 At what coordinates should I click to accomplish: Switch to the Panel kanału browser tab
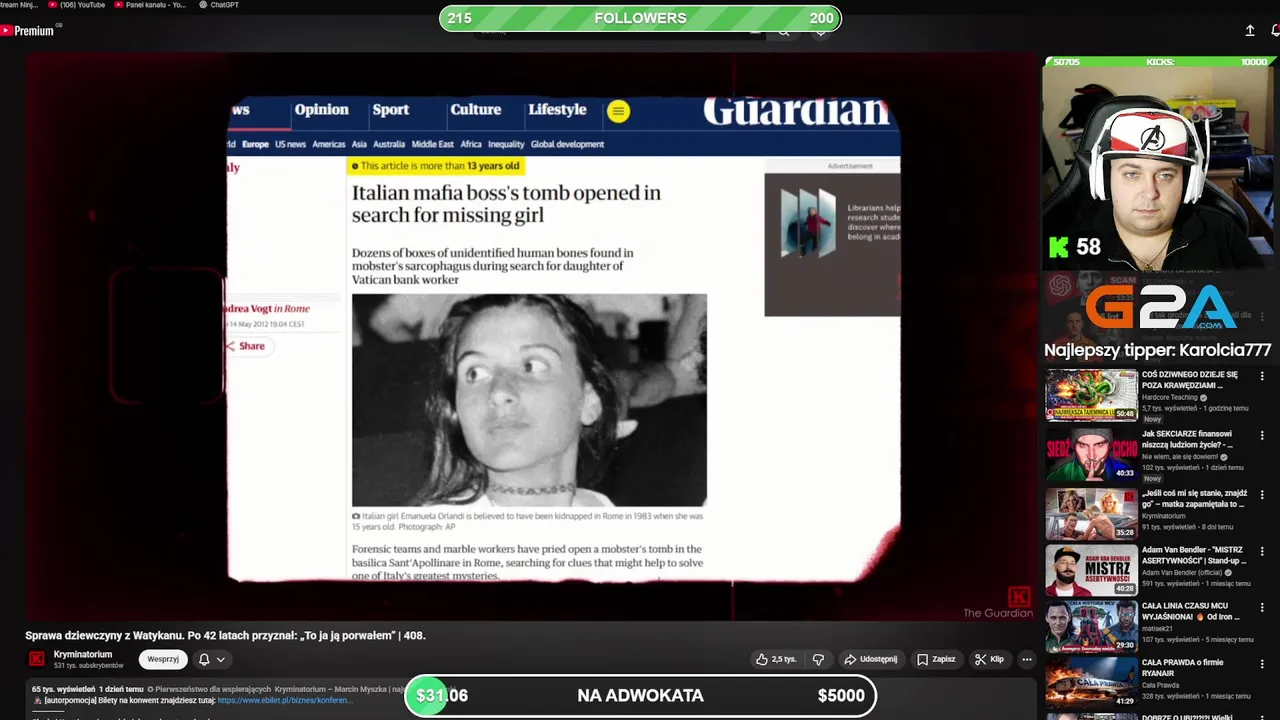click(150, 5)
